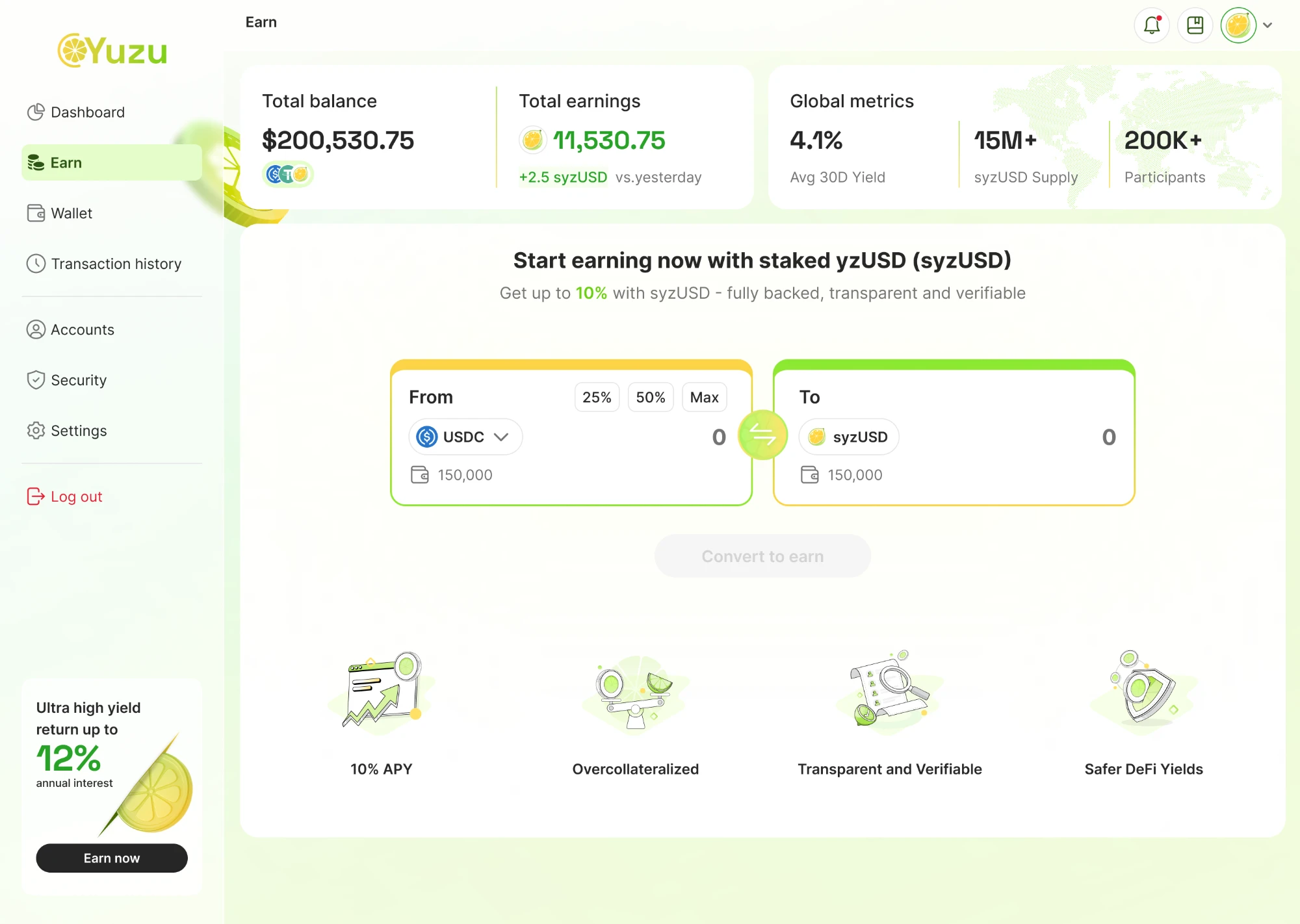Open Transaction history page
1300x924 pixels.
pos(112,264)
